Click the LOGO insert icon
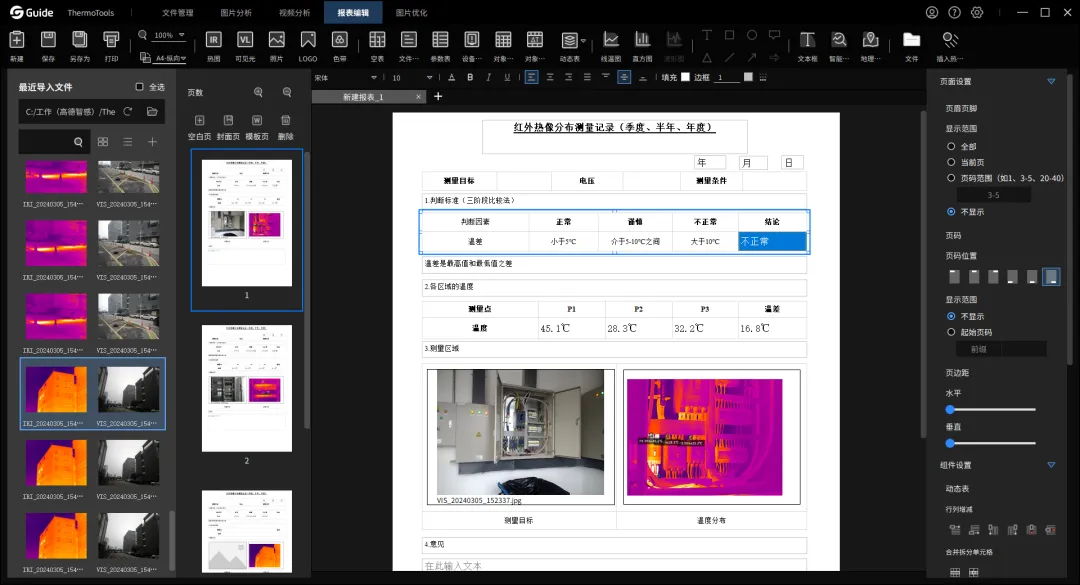This screenshot has height=585, width=1080. 308,46
